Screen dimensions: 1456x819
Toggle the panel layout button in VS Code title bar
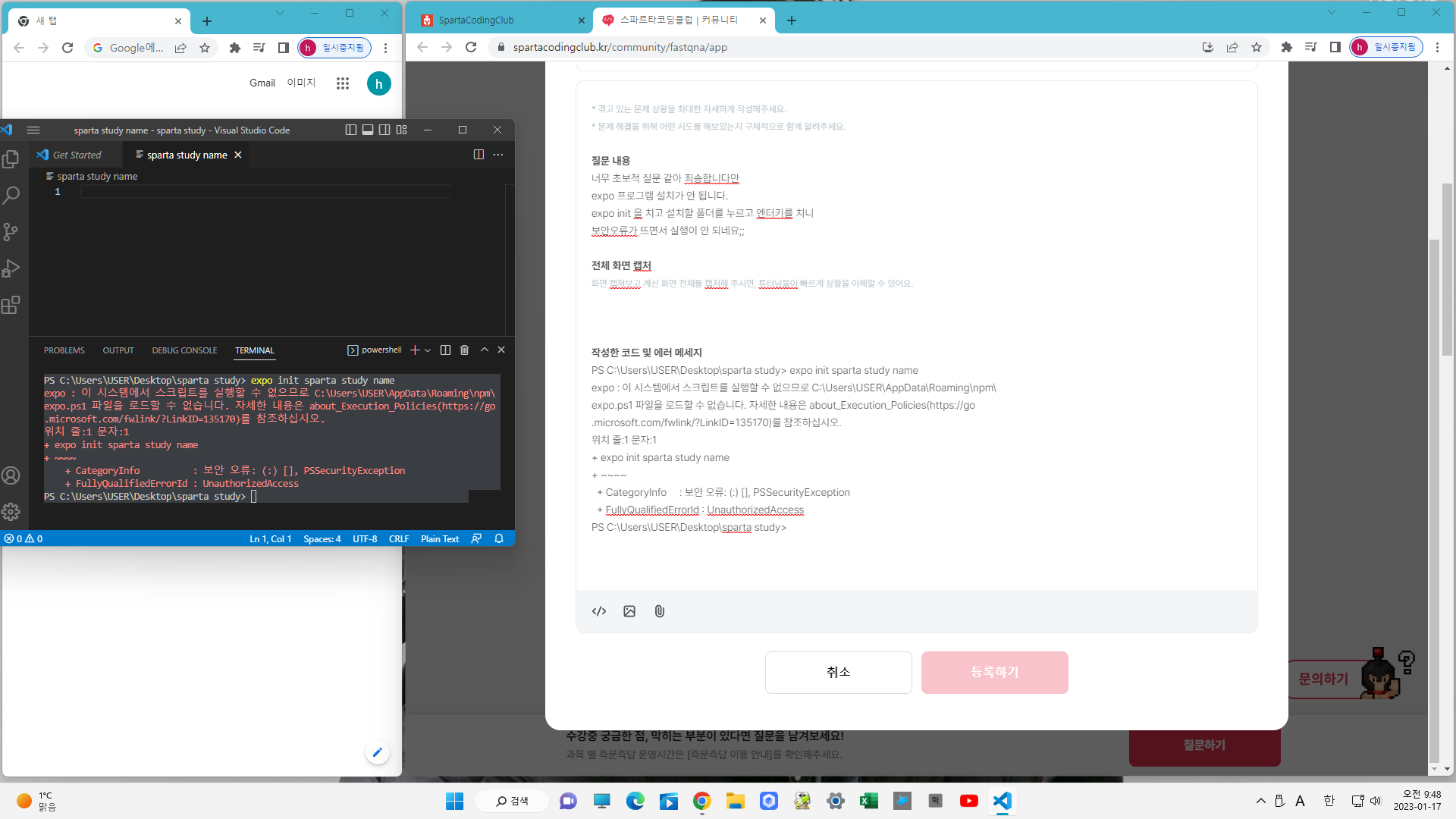pos(368,130)
